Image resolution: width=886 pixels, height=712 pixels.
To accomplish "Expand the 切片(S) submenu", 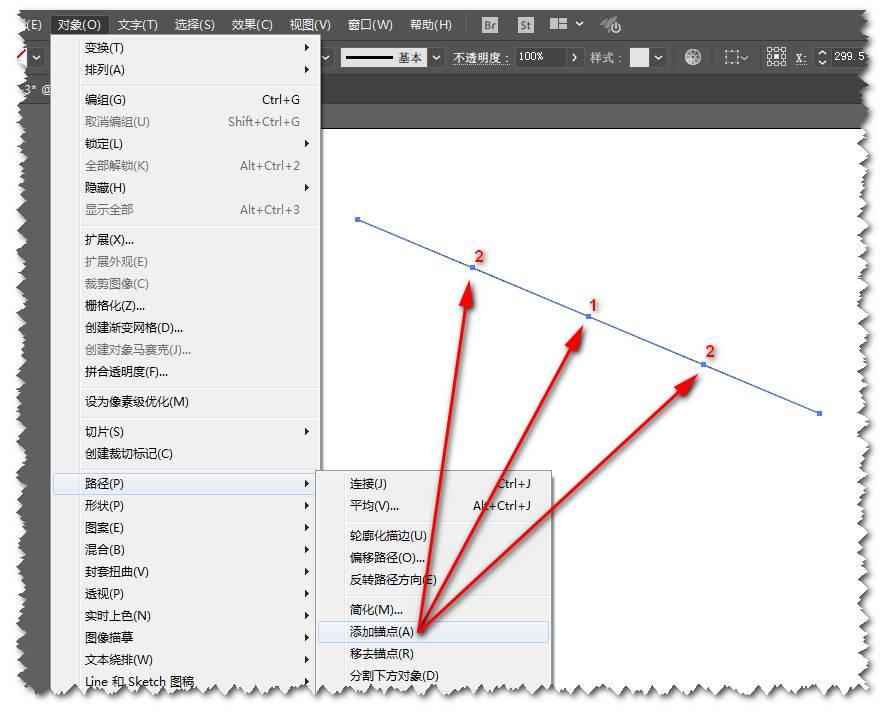I will [186, 432].
